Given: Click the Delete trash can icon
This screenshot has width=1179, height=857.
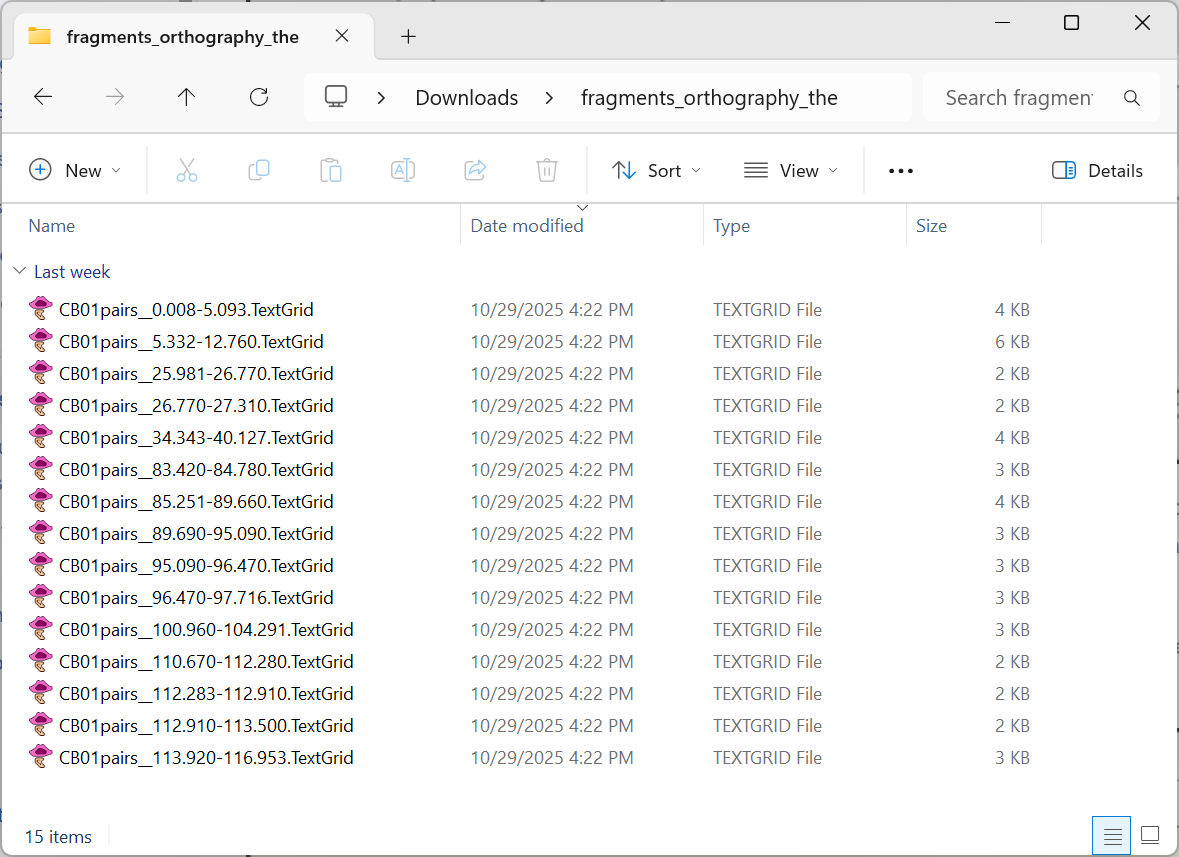Looking at the screenshot, I should pyautogui.click(x=546, y=171).
